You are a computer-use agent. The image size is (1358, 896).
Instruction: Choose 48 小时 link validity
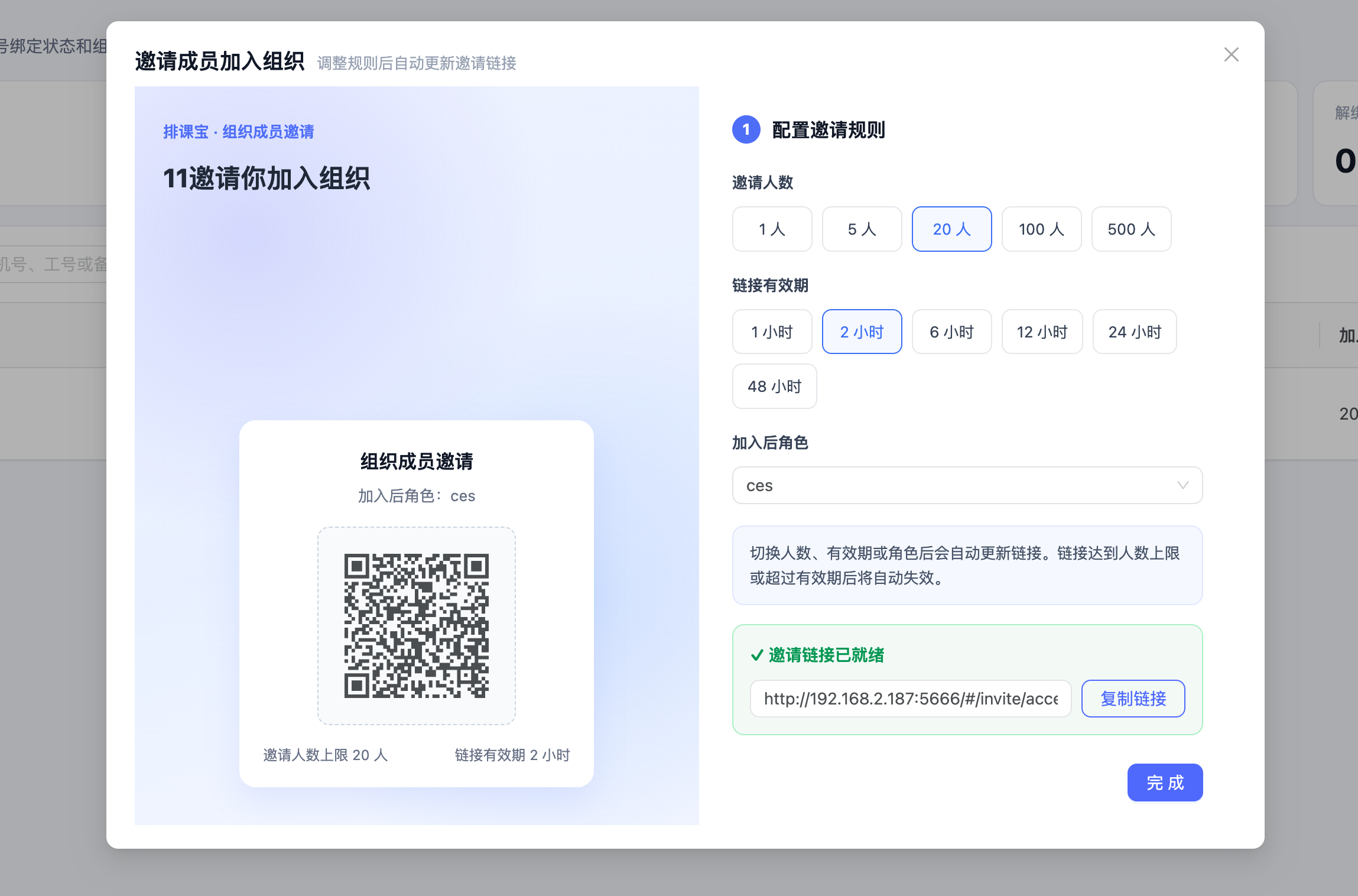point(775,387)
